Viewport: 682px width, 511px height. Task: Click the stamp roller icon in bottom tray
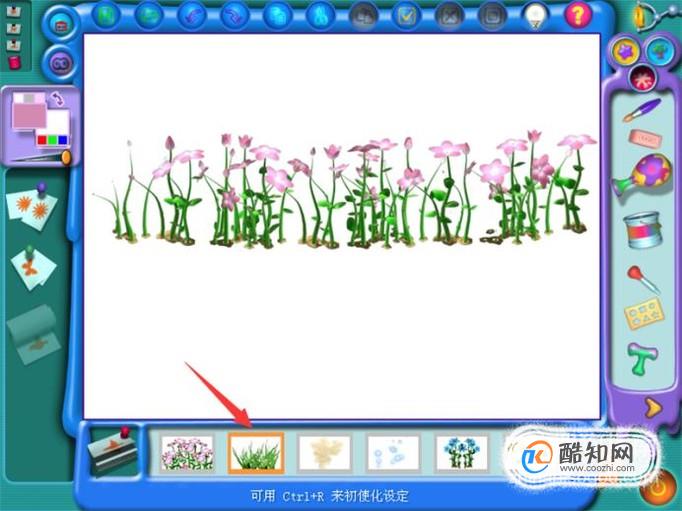click(x=114, y=451)
